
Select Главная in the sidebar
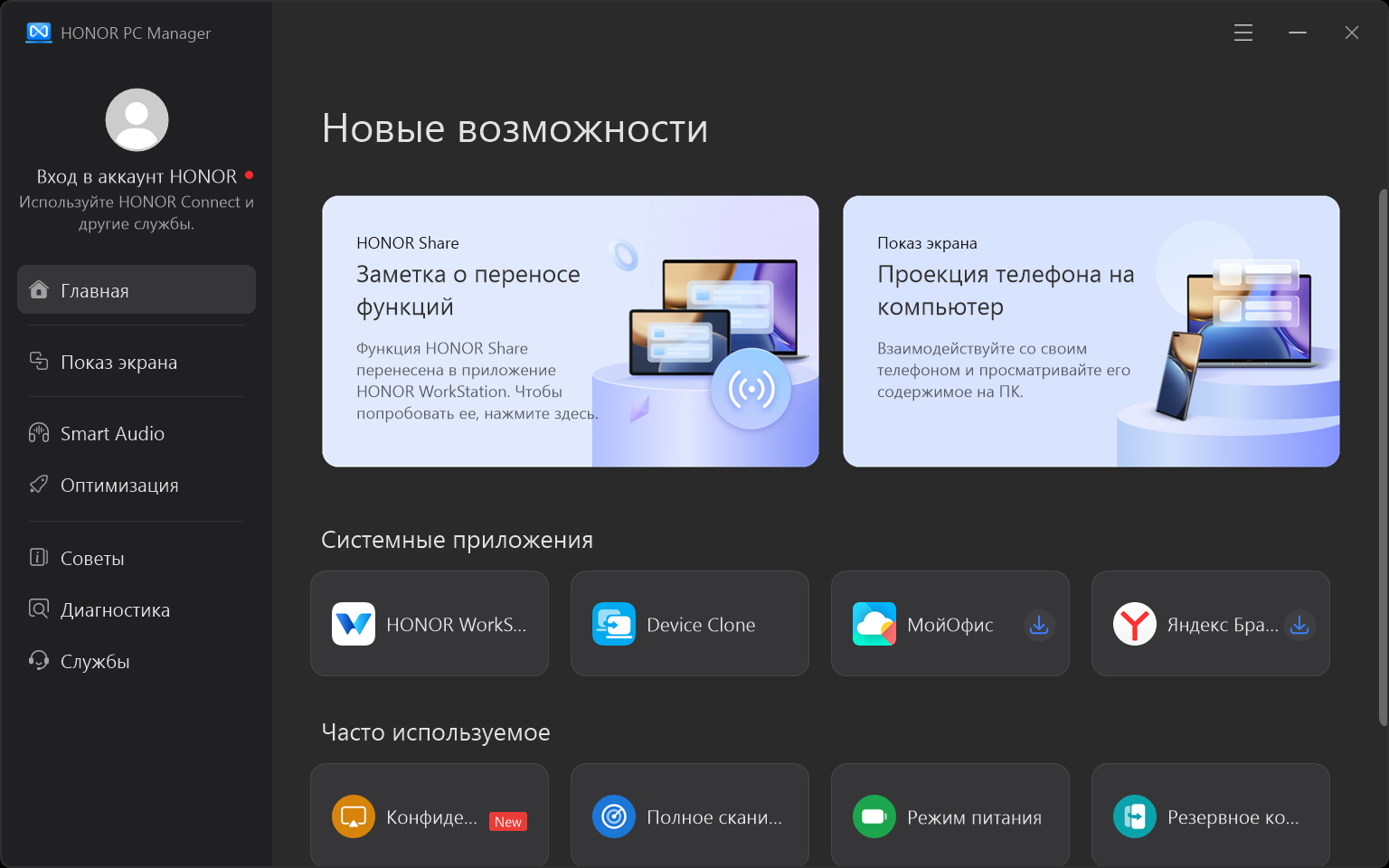pos(137,290)
